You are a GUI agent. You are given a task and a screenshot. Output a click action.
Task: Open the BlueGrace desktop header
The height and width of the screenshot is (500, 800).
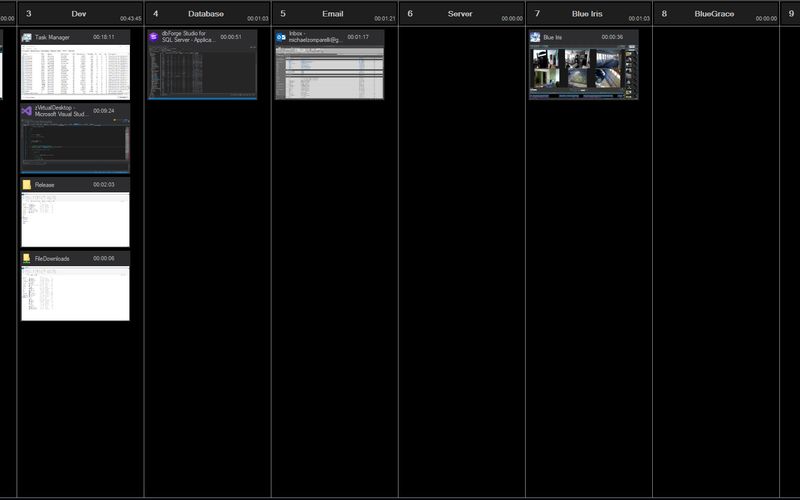(x=715, y=14)
